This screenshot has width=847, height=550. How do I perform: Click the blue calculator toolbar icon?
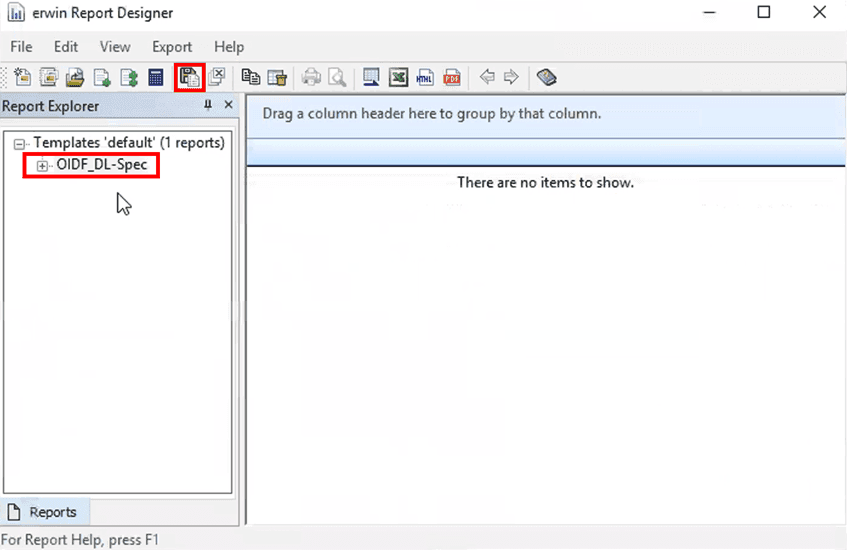[x=156, y=77]
